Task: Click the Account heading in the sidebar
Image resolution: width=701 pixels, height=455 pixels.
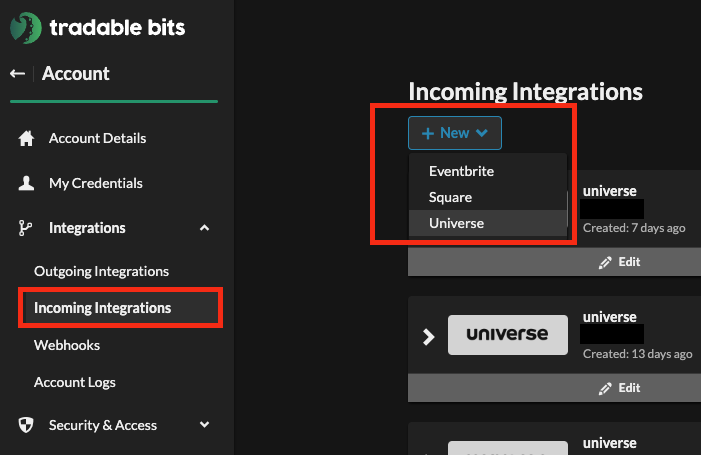Action: tap(76, 73)
